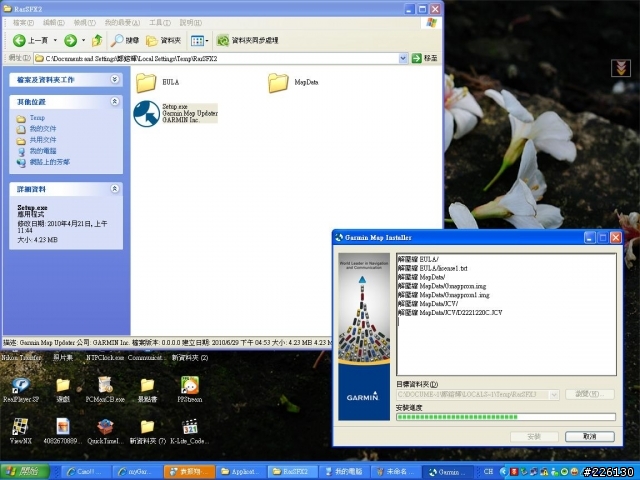Image resolution: width=640 pixels, height=480 pixels.
Task: Open the 共用文件 link
Action: pos(42,140)
